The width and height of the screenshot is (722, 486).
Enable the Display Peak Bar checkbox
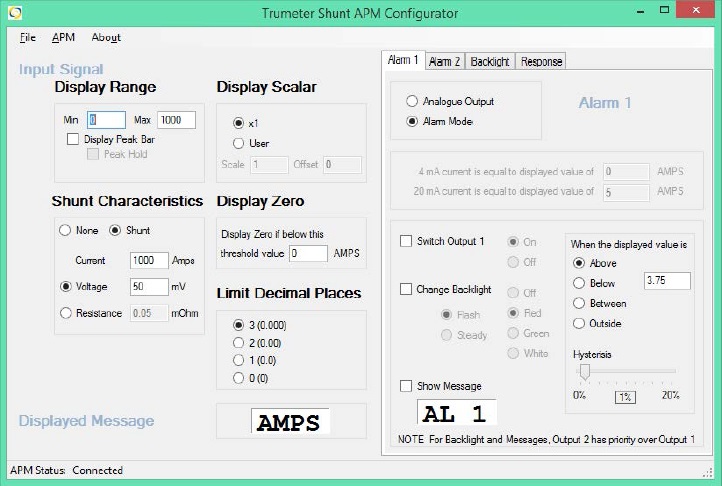73,139
